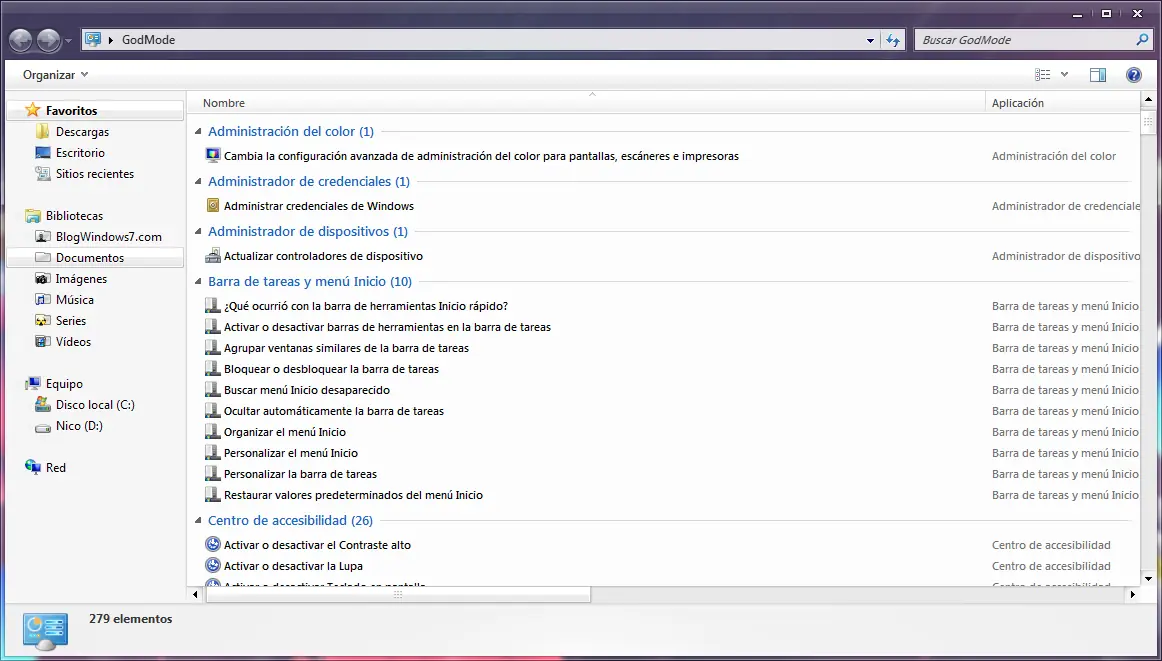Click icon for Activar o desactivar Contraste alto
This screenshot has height=661, width=1162.
pyautogui.click(x=213, y=545)
